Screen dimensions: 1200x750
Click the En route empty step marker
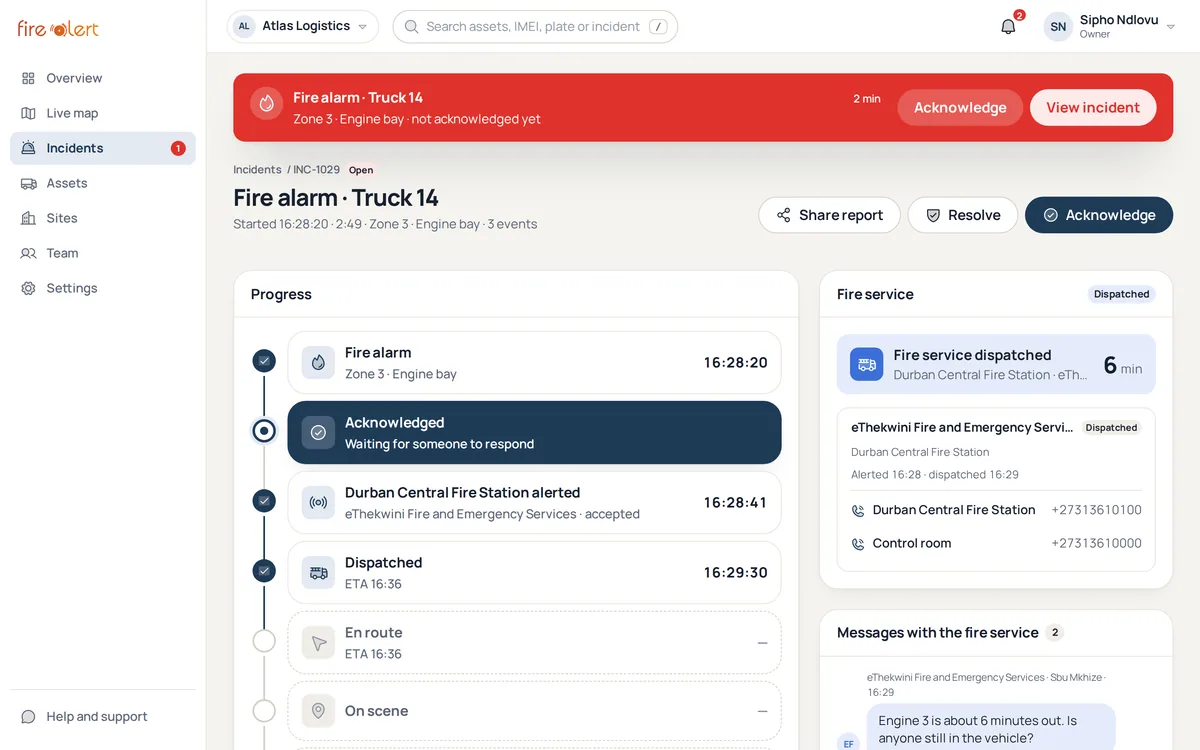(264, 641)
